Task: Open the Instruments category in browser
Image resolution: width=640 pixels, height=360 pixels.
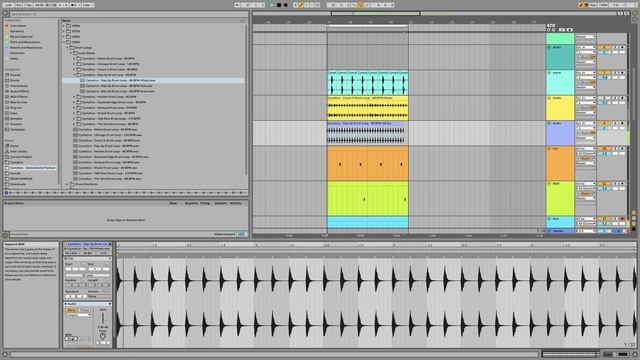Action: [x=19, y=86]
